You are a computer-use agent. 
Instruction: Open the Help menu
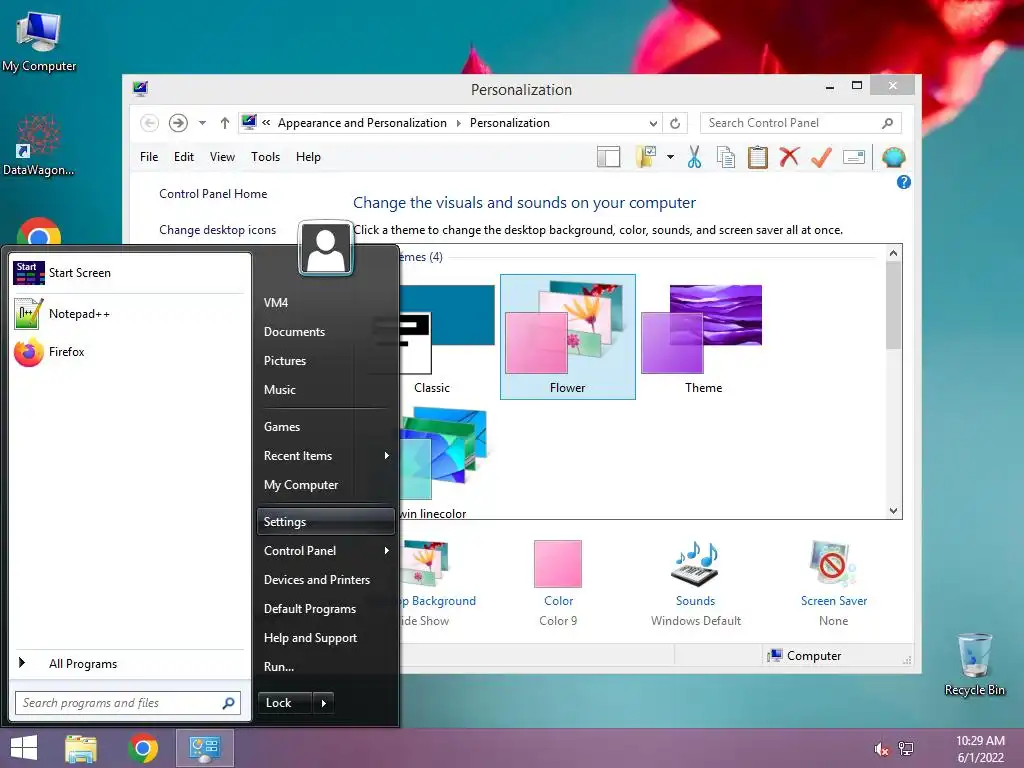pos(308,157)
